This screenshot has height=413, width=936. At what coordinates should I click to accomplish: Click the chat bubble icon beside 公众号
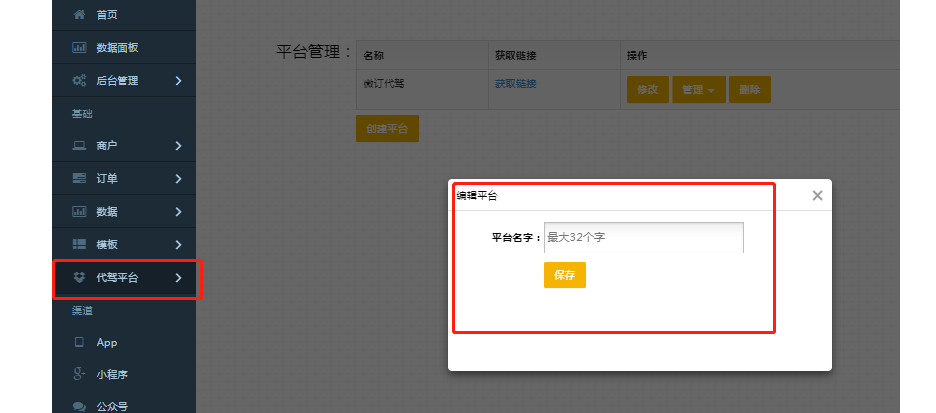pos(79,406)
